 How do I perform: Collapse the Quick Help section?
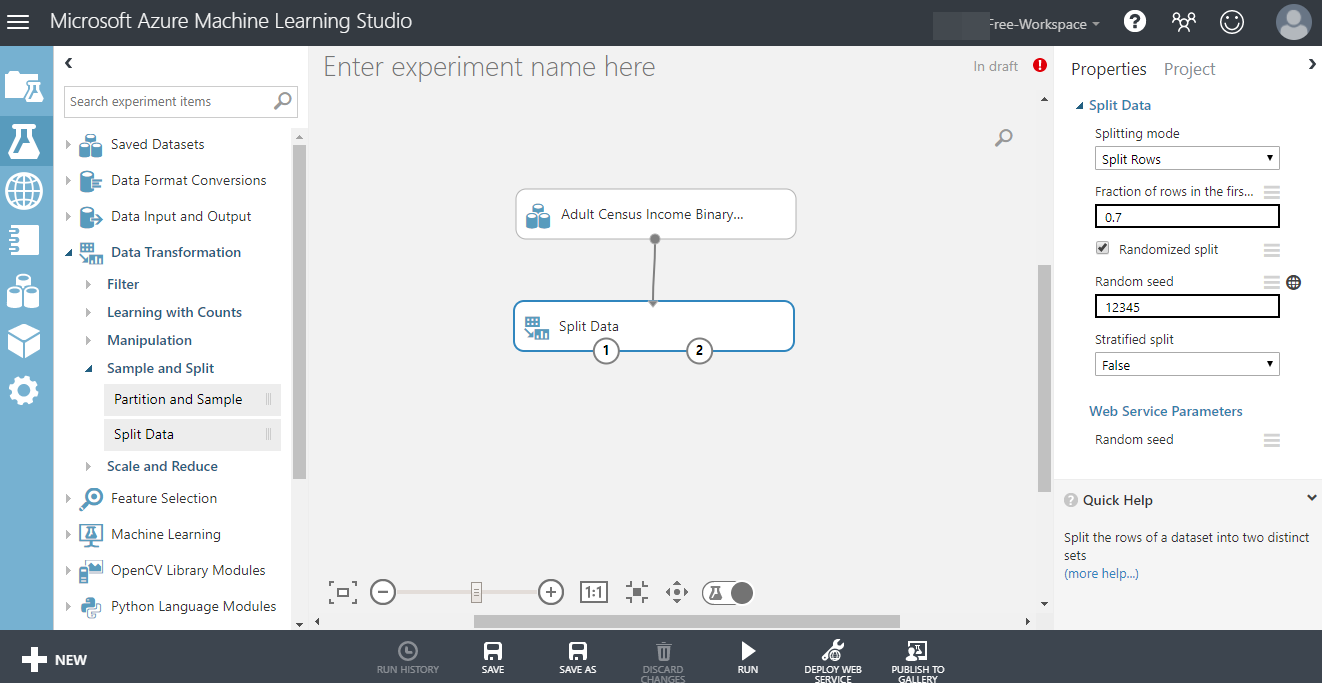click(x=1312, y=498)
